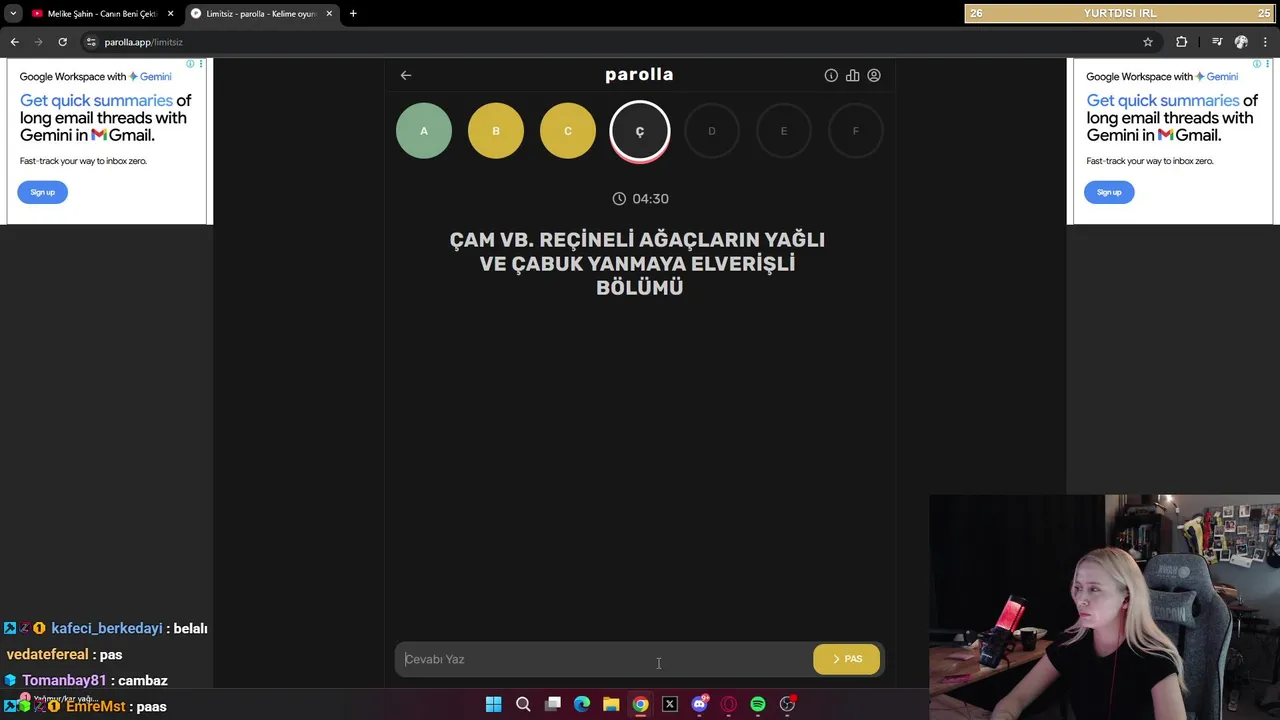Click the Chrome taskbar icon
Viewport: 1280px width, 720px height.
(x=641, y=705)
